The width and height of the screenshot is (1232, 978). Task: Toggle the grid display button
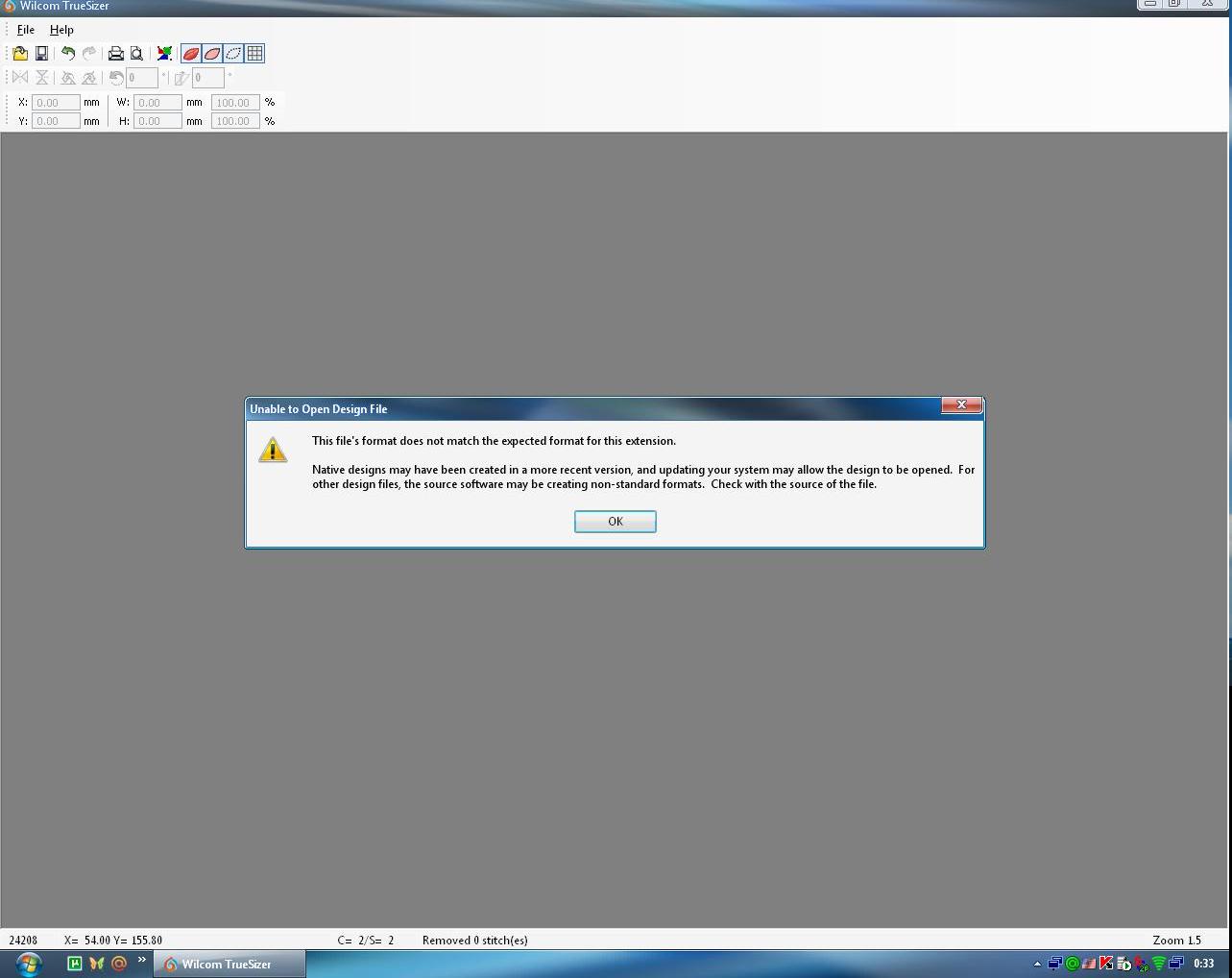(254, 54)
